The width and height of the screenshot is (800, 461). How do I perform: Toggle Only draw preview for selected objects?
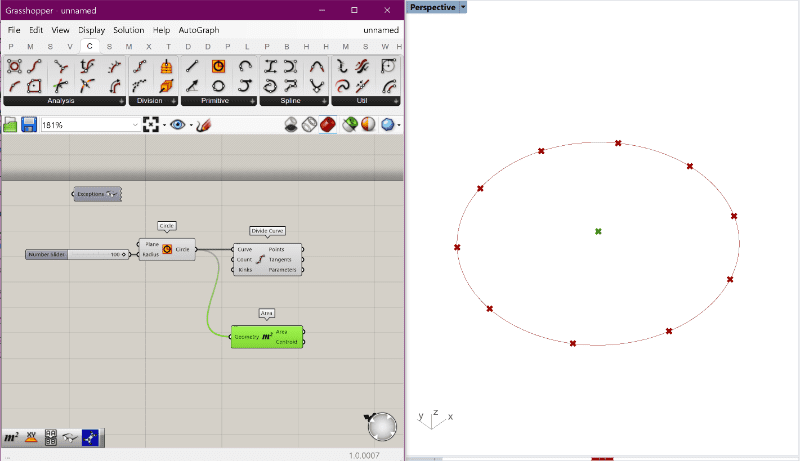tap(349, 124)
